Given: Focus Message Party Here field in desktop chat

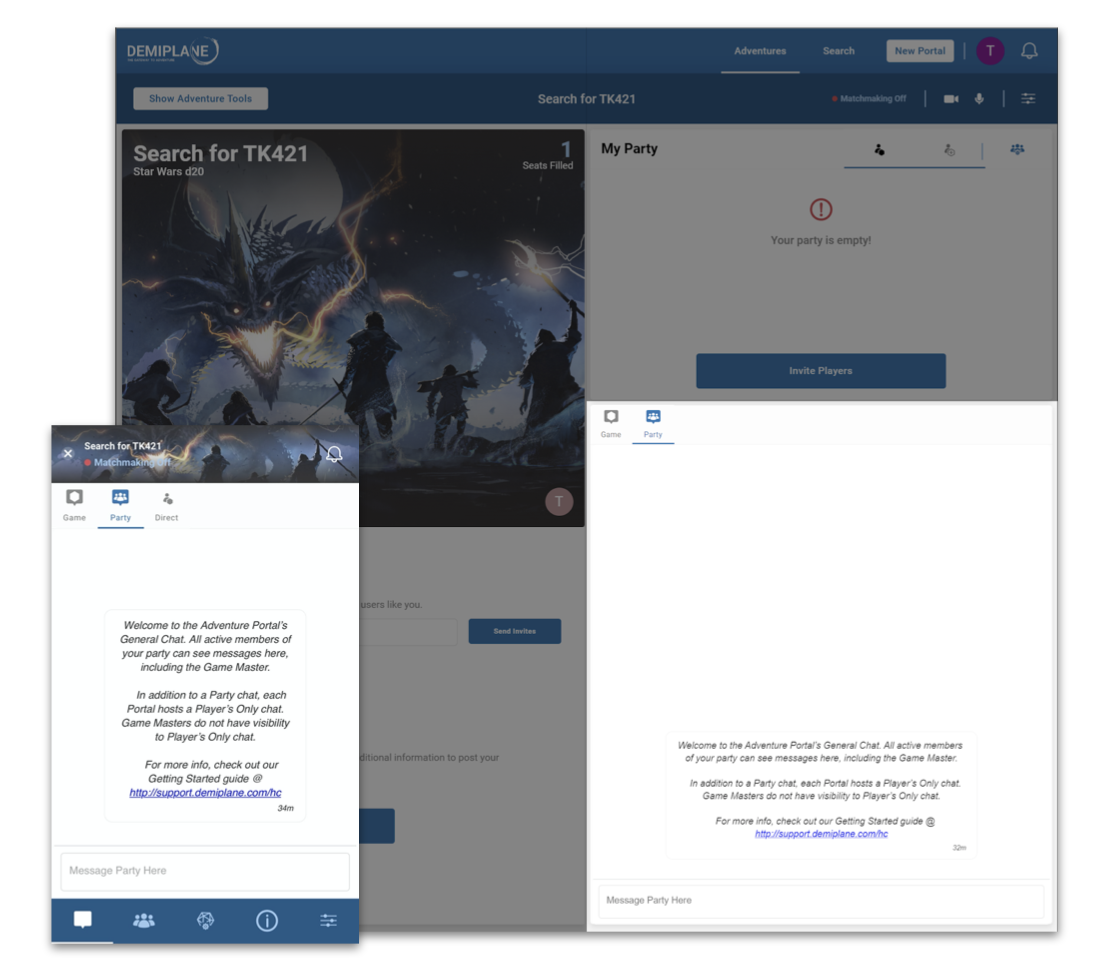Looking at the screenshot, I should point(821,901).
